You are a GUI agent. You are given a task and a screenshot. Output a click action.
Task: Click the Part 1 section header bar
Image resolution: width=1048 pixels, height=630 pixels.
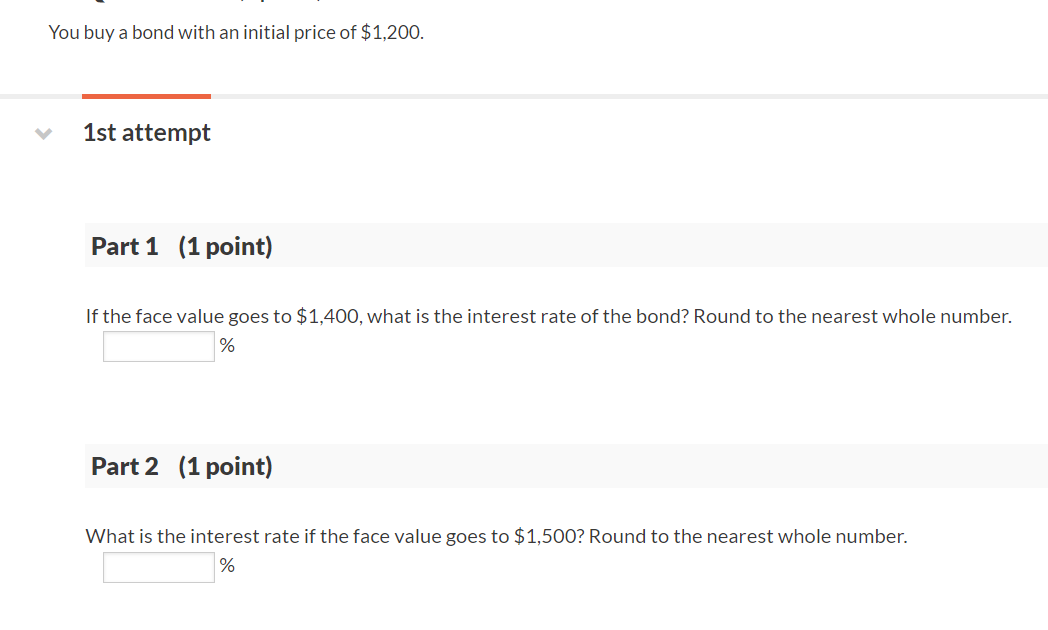[566, 246]
